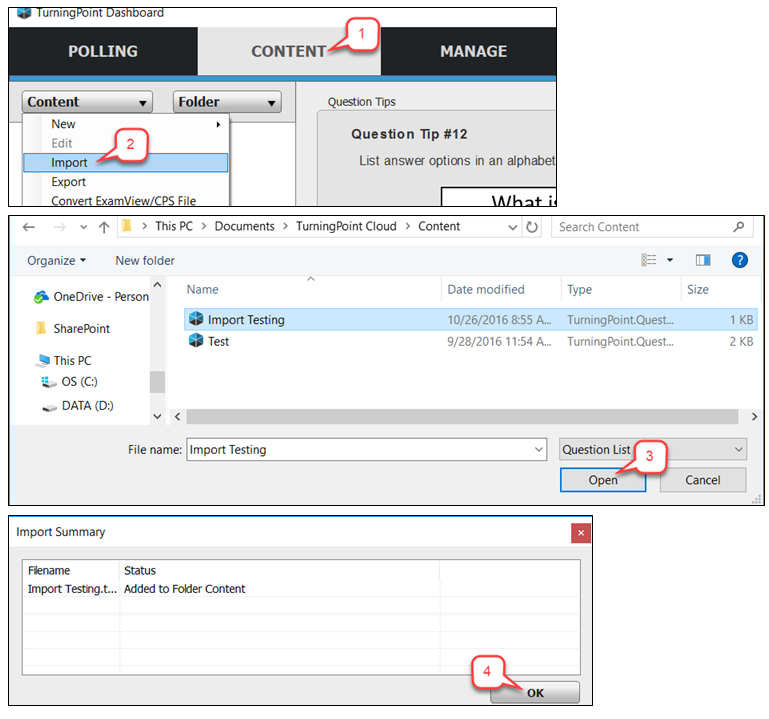The image size is (769, 719).
Task: Click the Import Testing file icon
Action: click(196, 319)
